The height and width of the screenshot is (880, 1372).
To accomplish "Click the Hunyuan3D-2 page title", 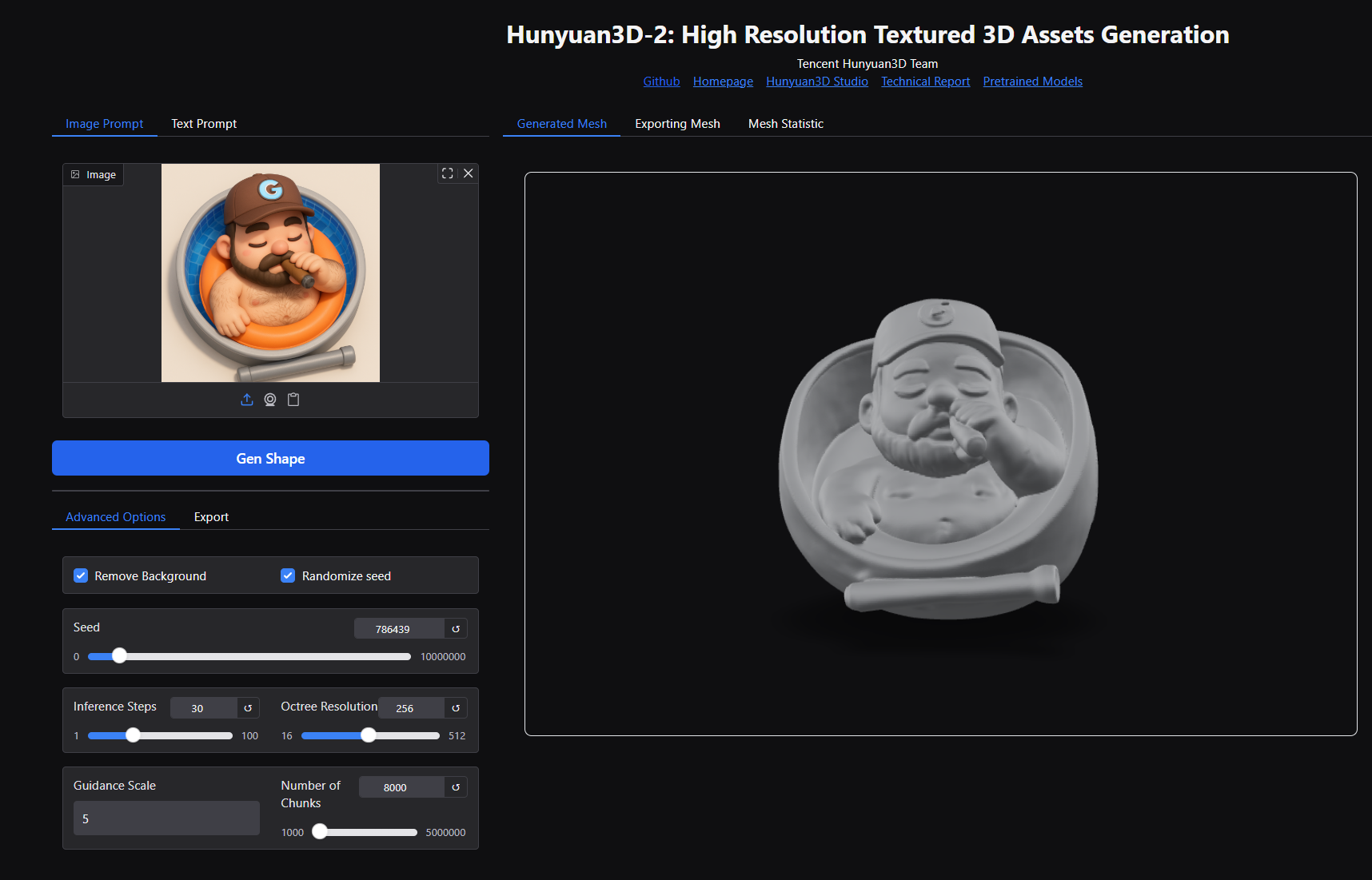I will (x=867, y=34).
